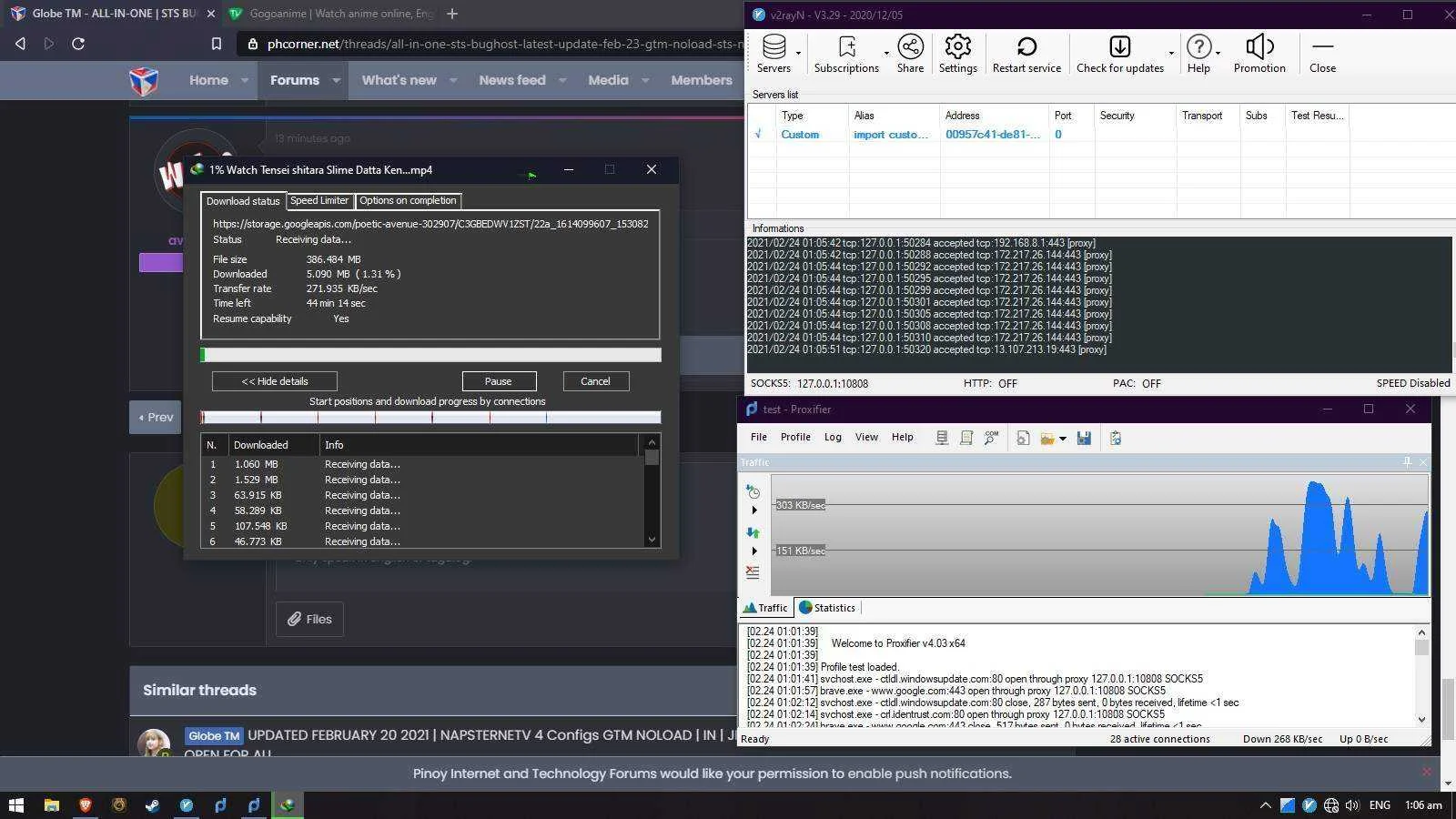Open the Forums link in navbar
Screen dimensions: 1456x819
click(x=295, y=80)
